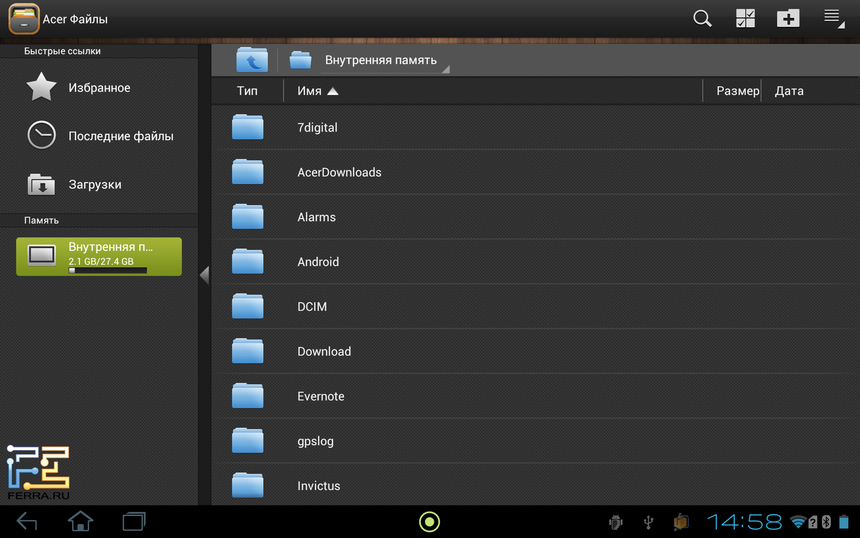Open the DCIM folder
This screenshot has height=538, width=860.
[x=535, y=307]
